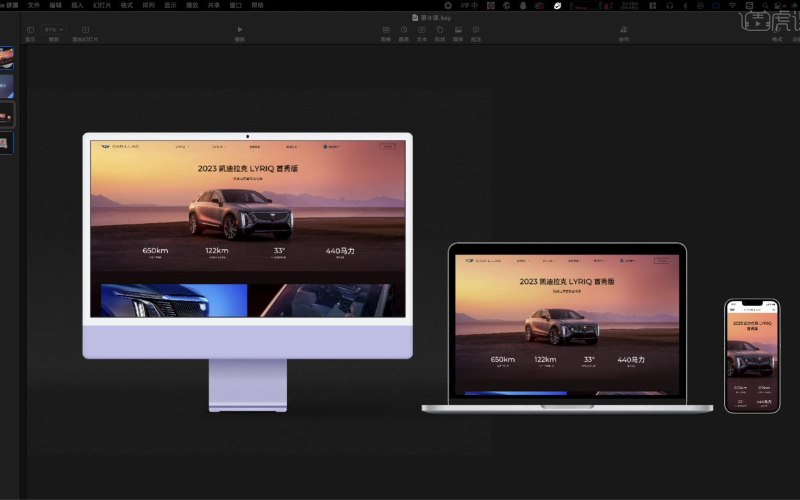Open the 格式 format inspector in the toolbar
The height and width of the screenshot is (500, 800).
777,34
